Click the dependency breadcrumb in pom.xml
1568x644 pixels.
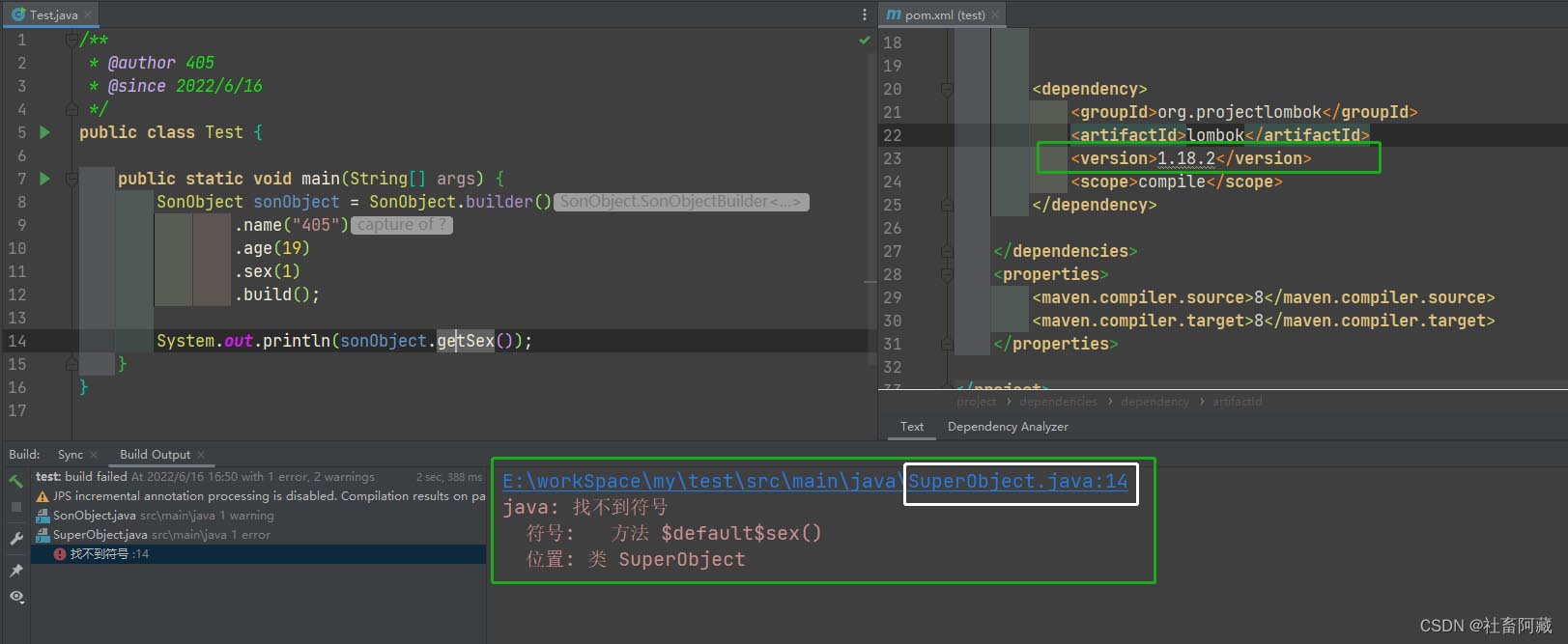point(1155,402)
